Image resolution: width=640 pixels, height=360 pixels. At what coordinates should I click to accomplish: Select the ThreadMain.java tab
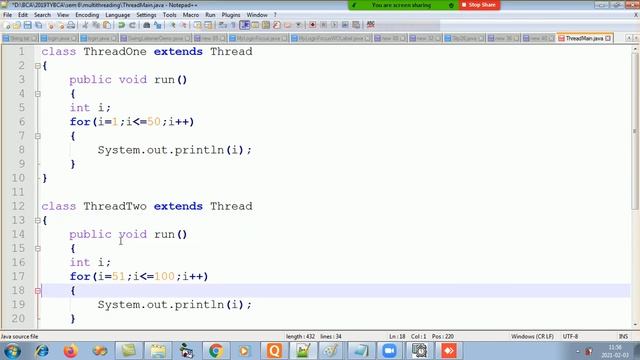point(584,38)
